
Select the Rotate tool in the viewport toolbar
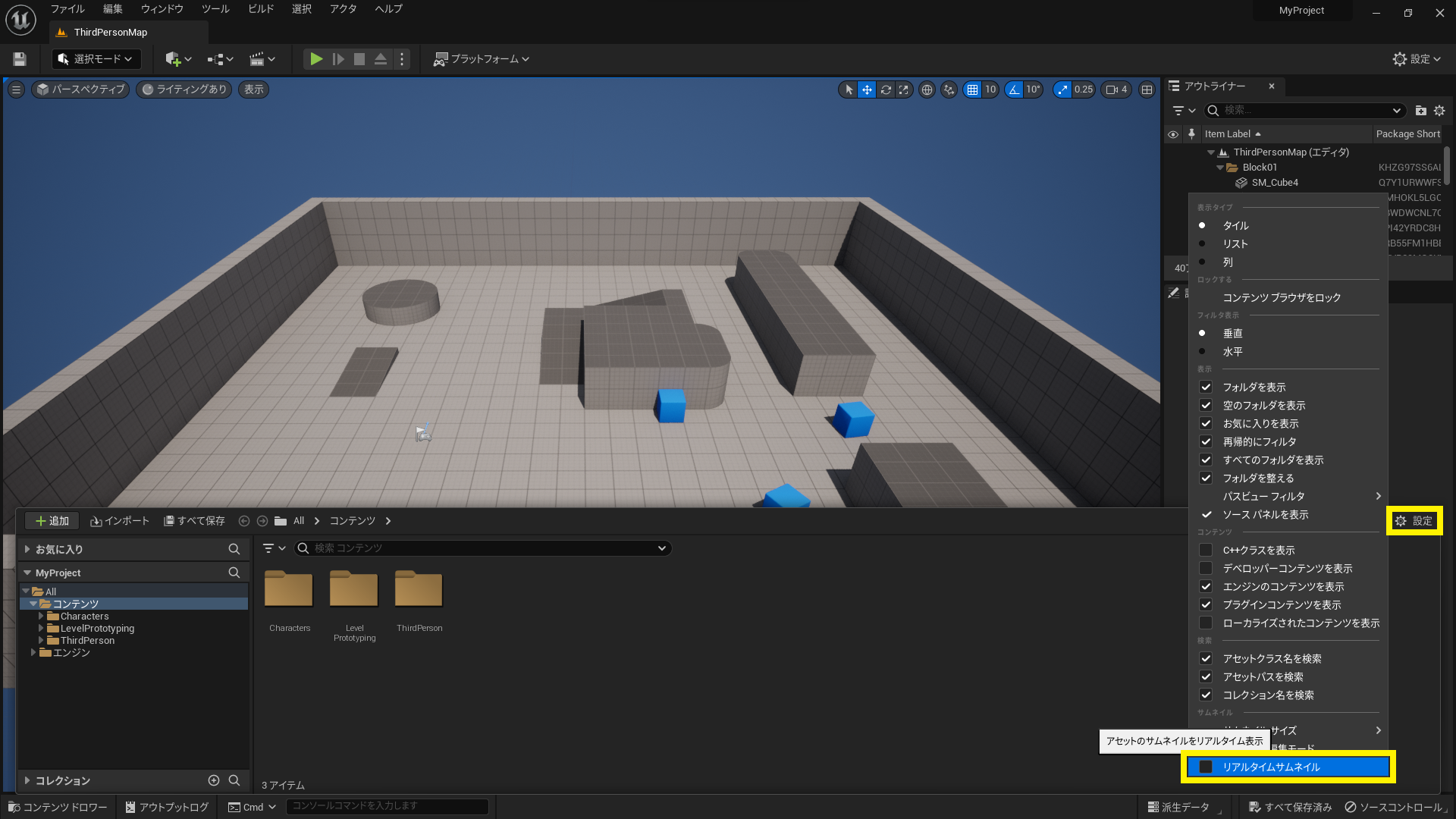(886, 89)
